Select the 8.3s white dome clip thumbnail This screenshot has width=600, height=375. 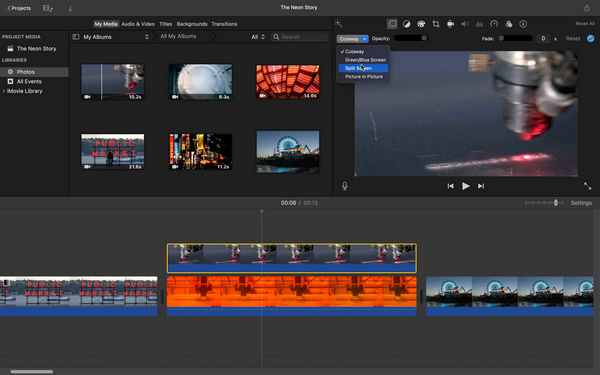tap(200, 82)
